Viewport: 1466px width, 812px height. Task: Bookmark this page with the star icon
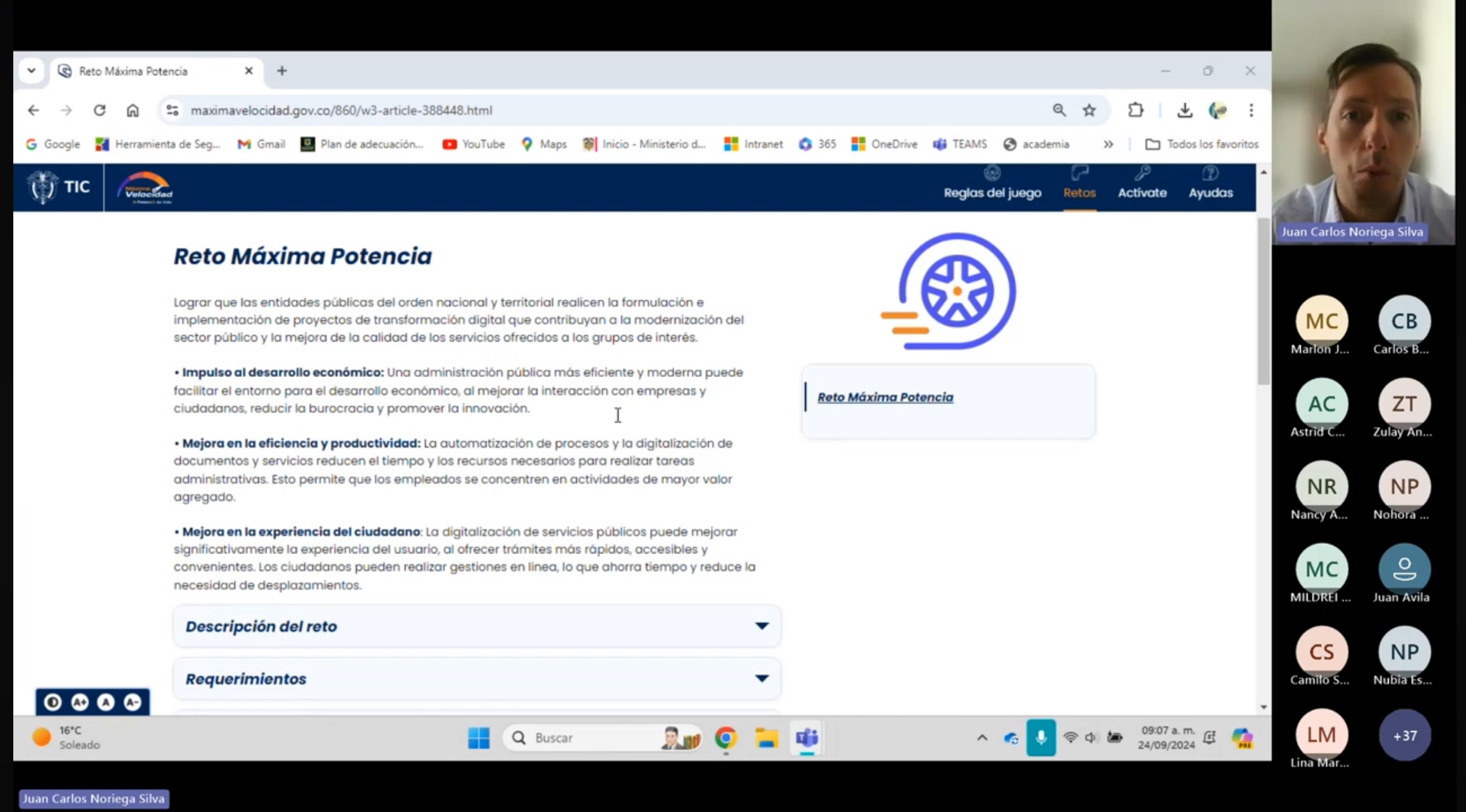(x=1089, y=110)
